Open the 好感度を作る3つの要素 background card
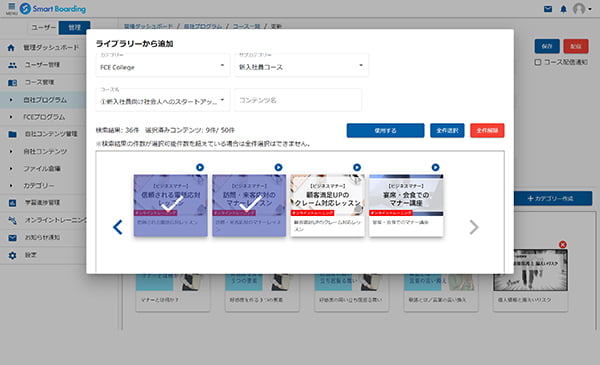 pyautogui.click(x=262, y=292)
